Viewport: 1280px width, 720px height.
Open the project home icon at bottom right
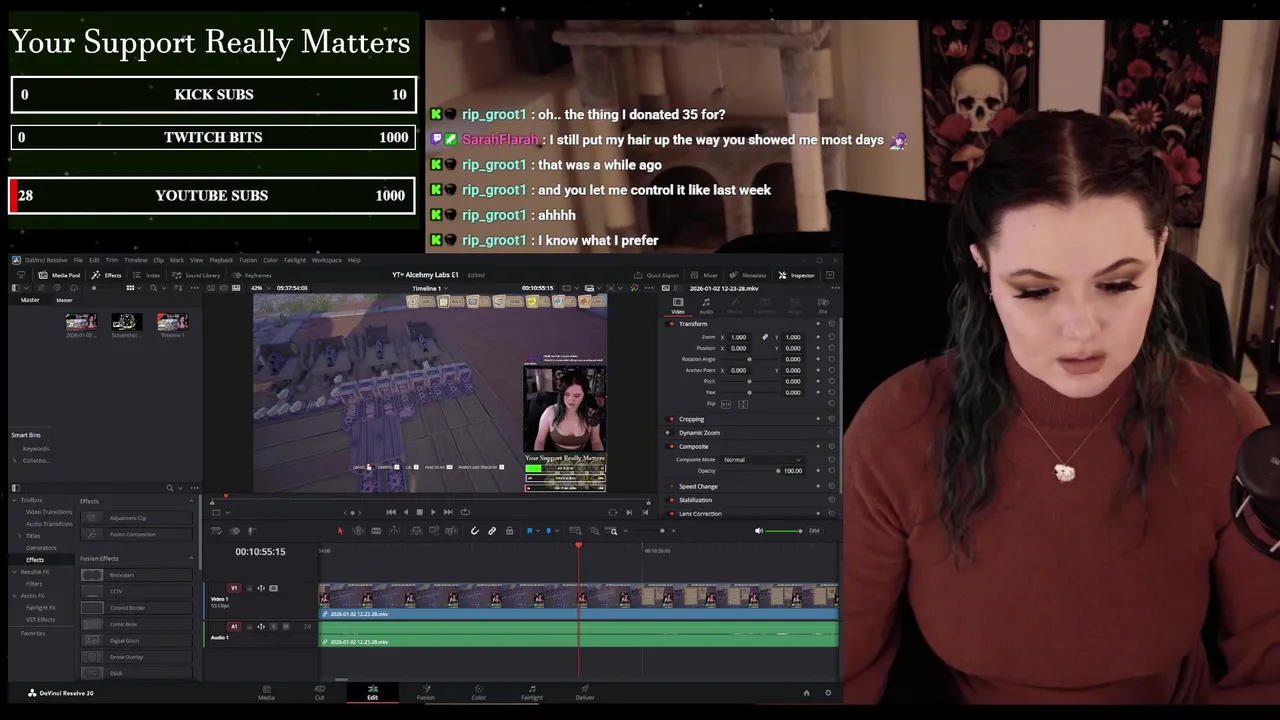806,693
